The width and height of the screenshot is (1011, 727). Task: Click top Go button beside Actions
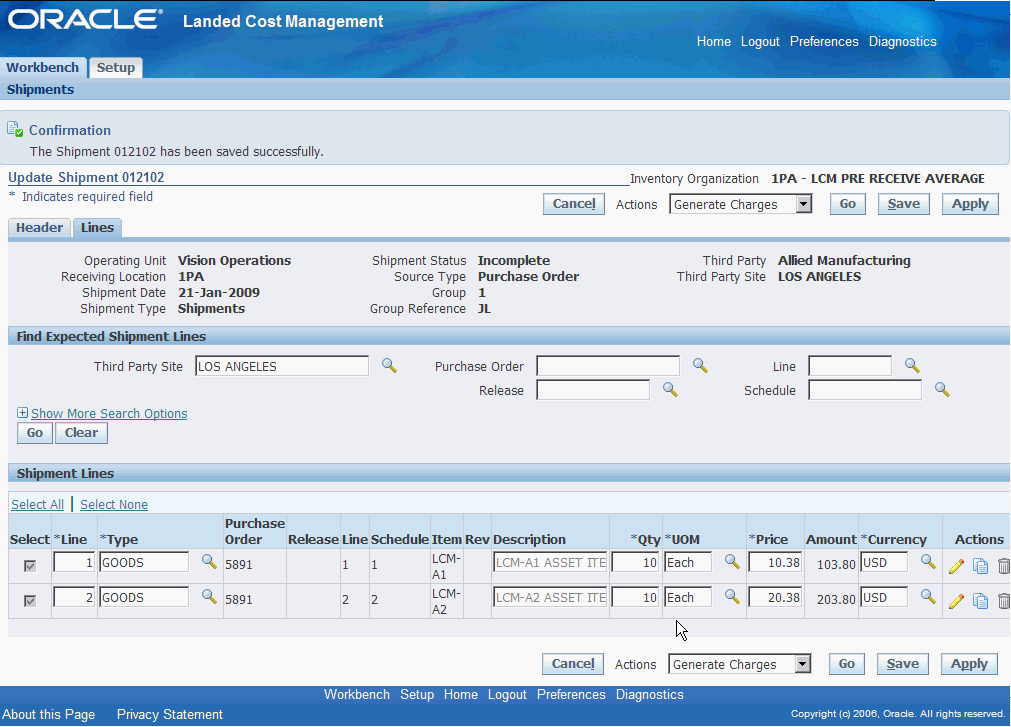click(847, 204)
